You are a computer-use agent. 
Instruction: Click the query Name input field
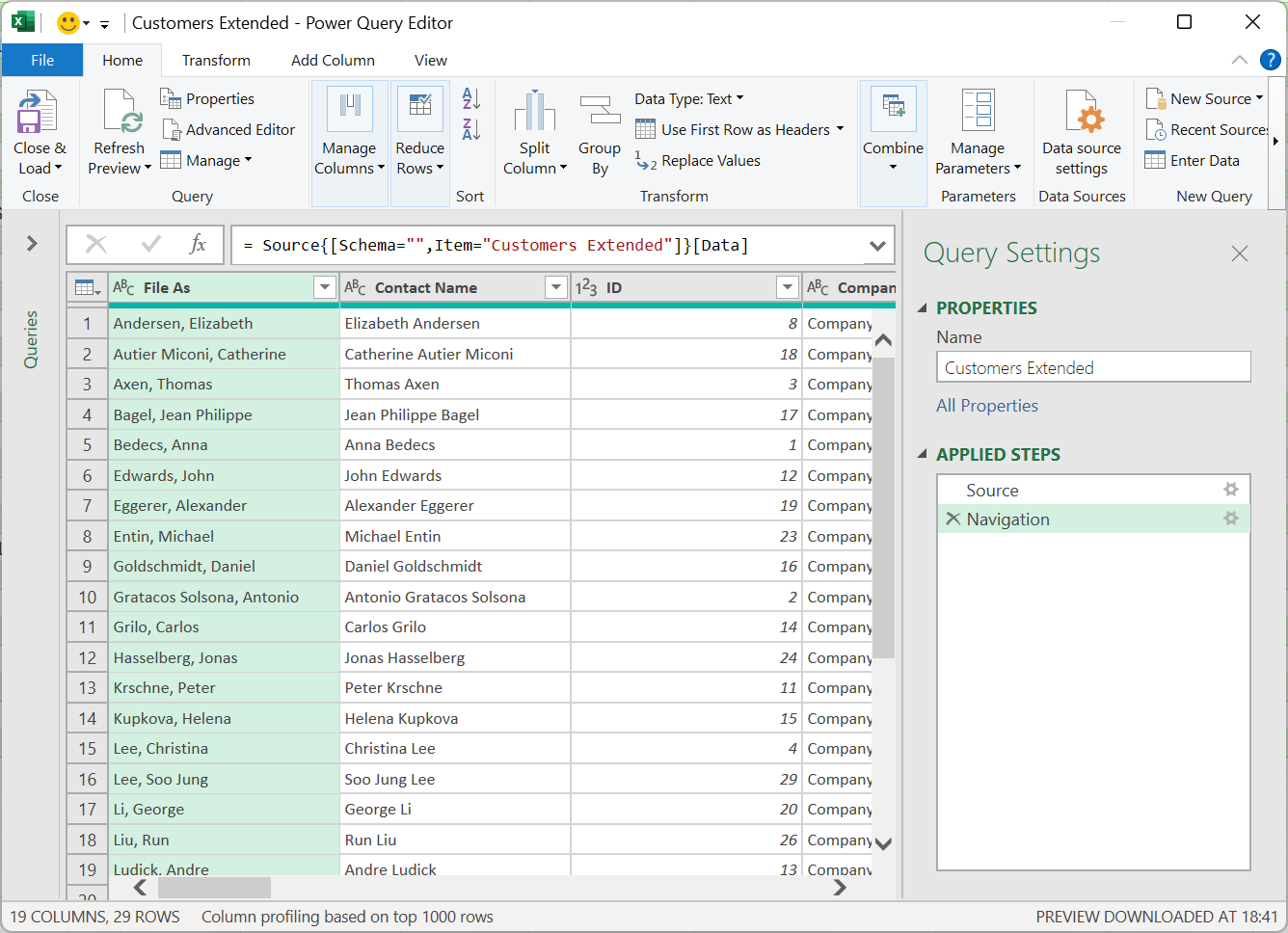pyautogui.click(x=1093, y=367)
